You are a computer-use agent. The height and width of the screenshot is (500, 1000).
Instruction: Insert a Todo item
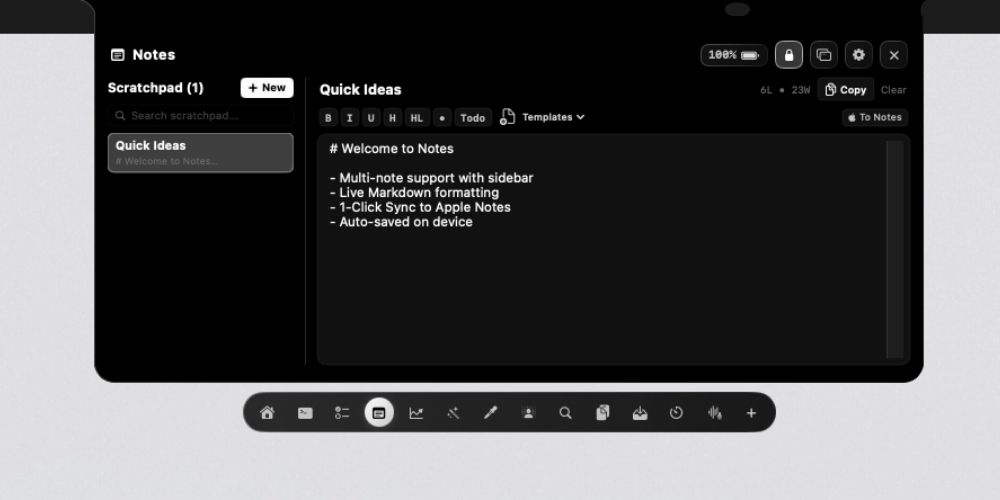click(473, 118)
